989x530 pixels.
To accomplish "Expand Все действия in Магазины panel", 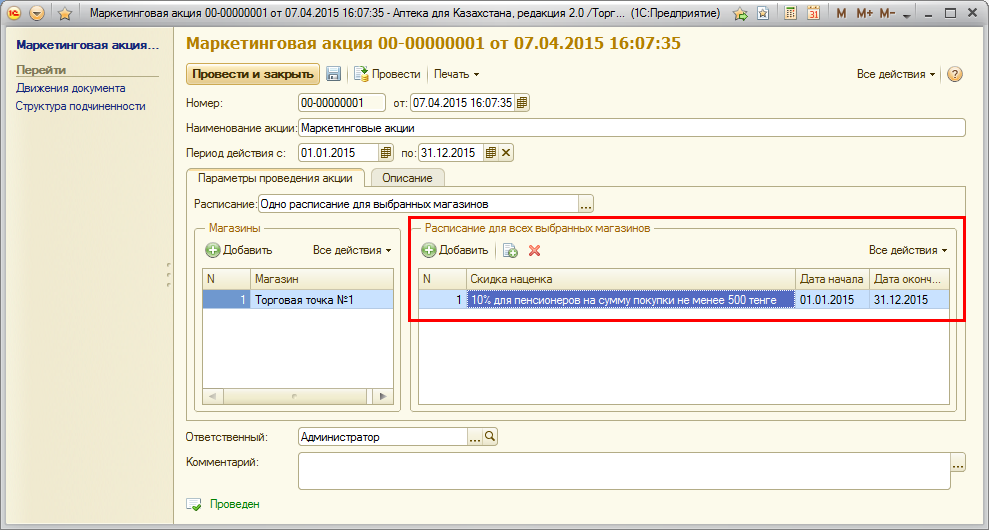I will [352, 250].
